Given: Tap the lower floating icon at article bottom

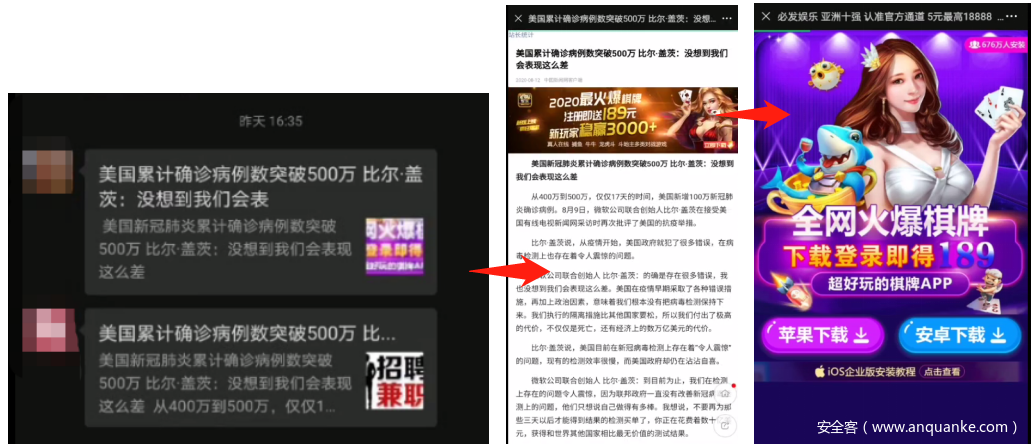Looking at the screenshot, I should (727, 423).
